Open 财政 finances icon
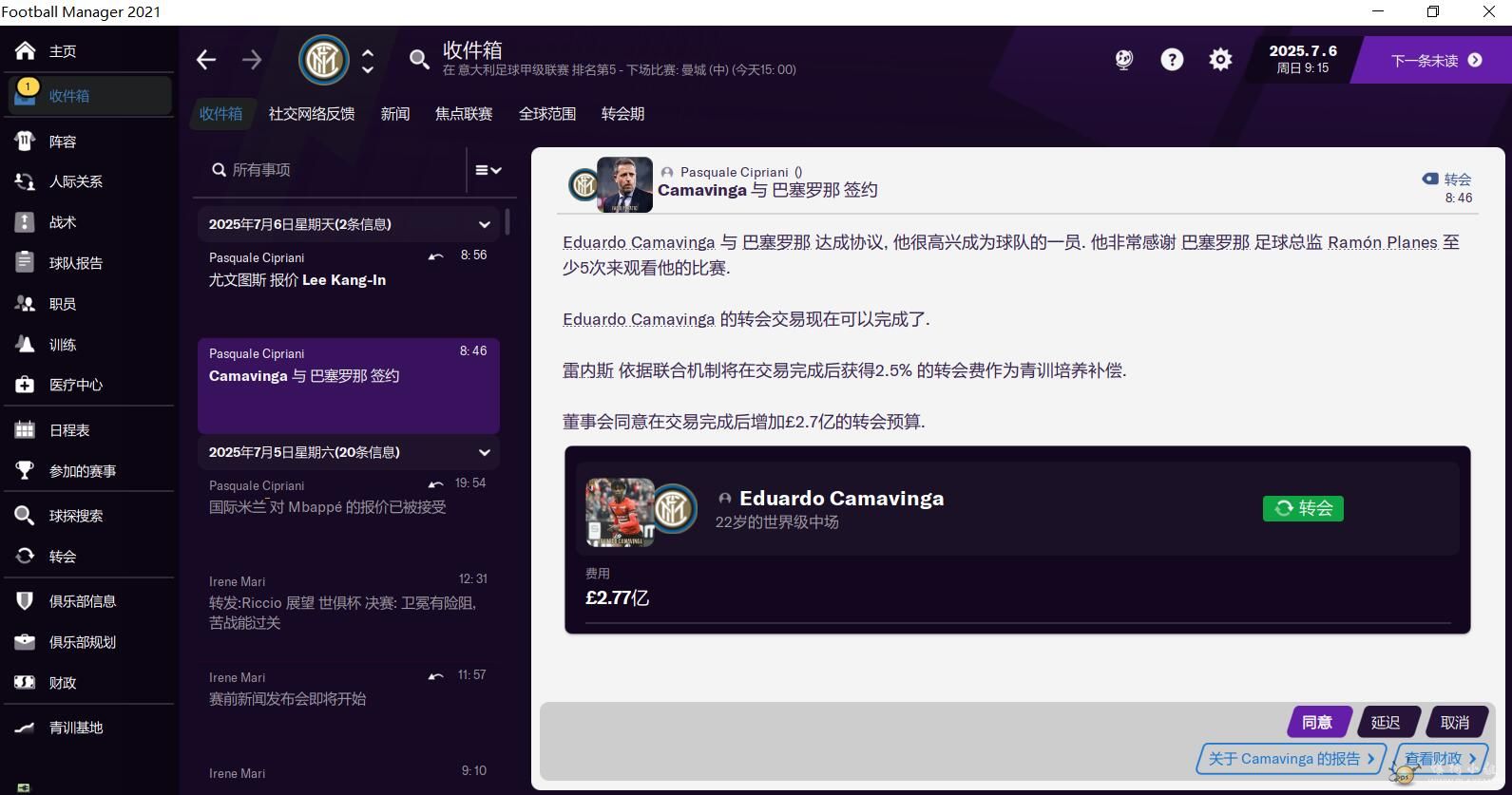 (26, 683)
